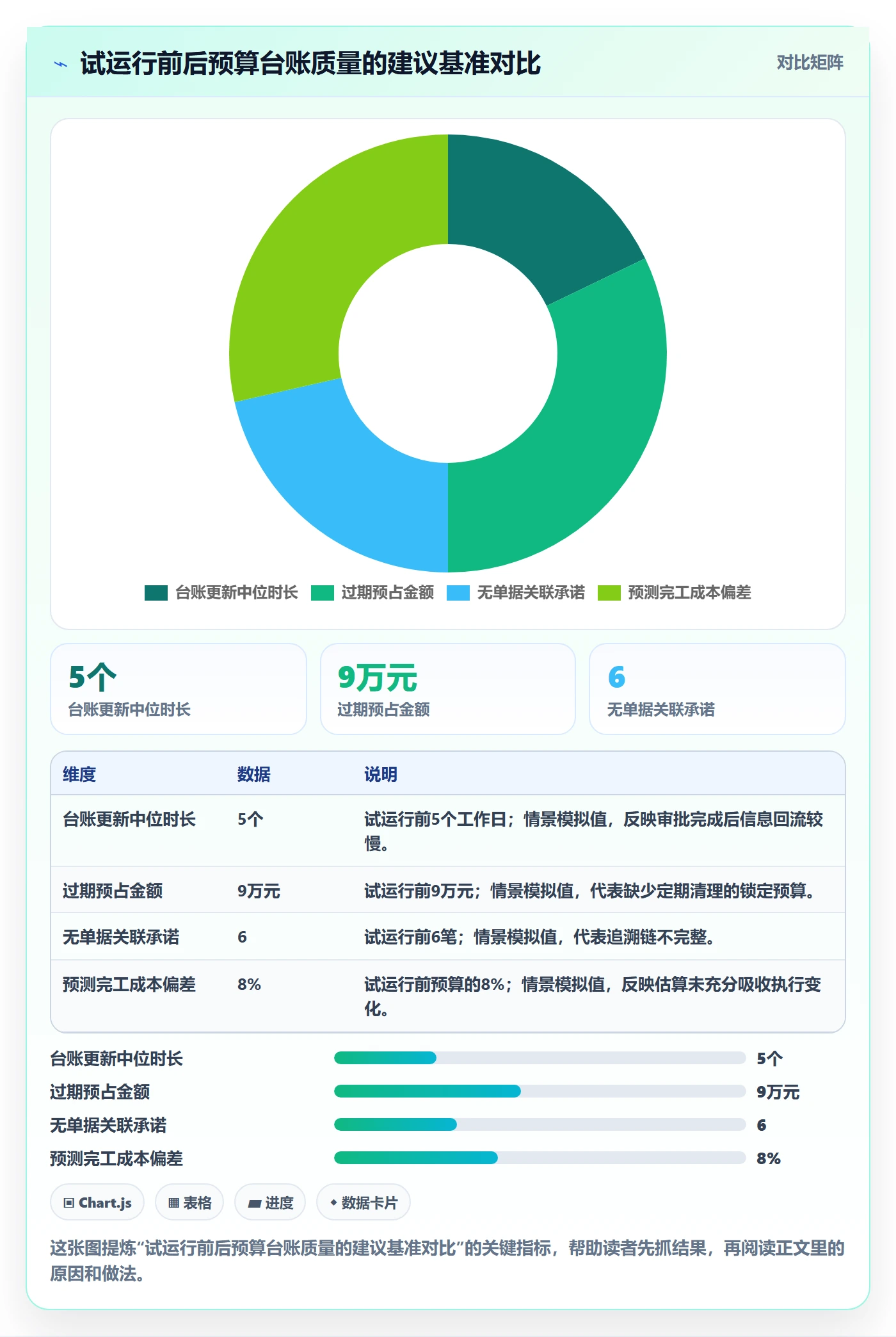Click the footer caption paragraph
Screen dimensions: 896x1337
447,1261
